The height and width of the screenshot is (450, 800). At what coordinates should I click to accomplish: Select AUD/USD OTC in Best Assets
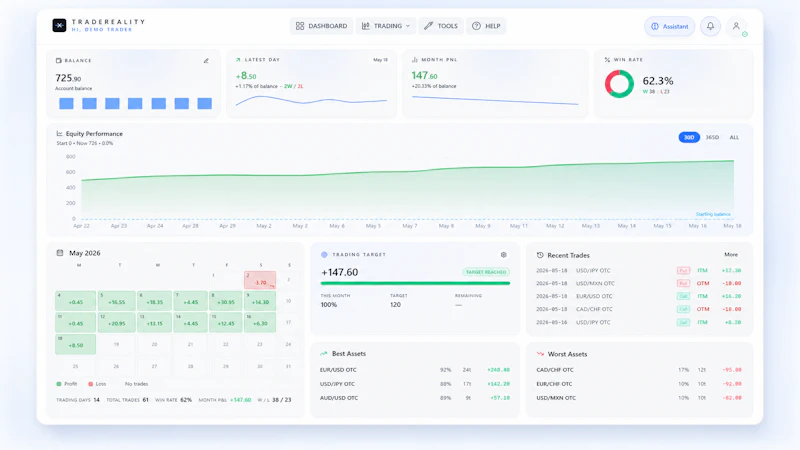point(414,398)
